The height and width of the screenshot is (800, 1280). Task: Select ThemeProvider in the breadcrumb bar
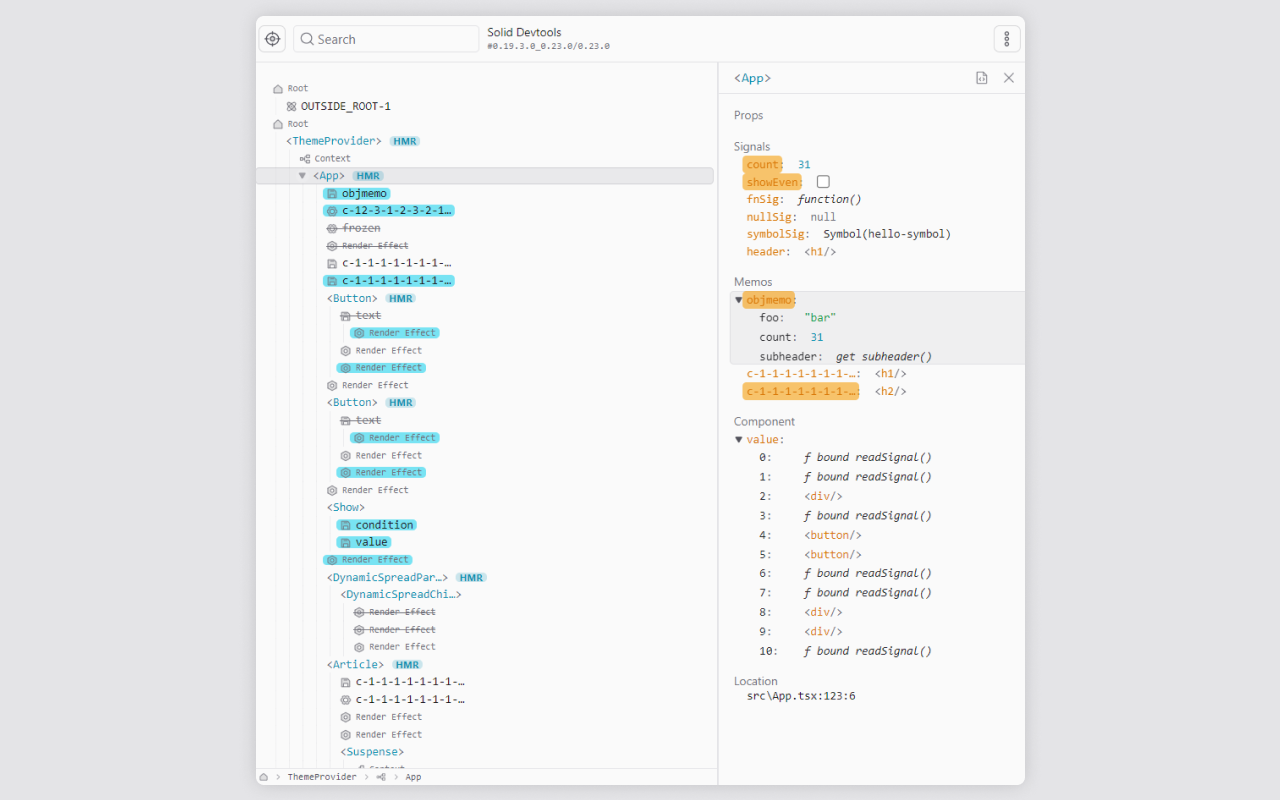pyautogui.click(x=321, y=776)
